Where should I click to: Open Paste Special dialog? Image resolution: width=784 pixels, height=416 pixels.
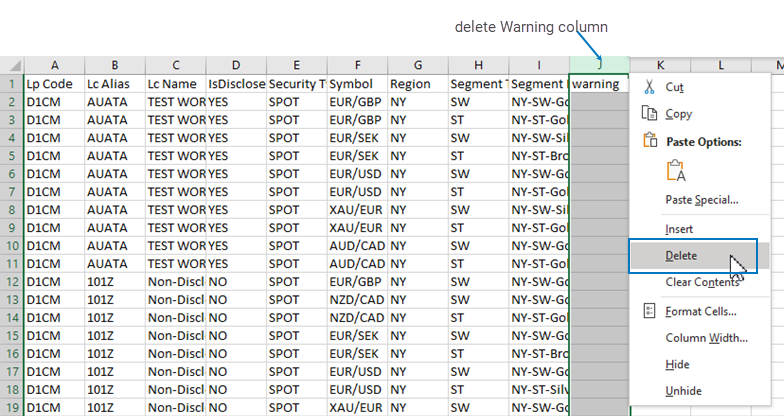(702, 199)
